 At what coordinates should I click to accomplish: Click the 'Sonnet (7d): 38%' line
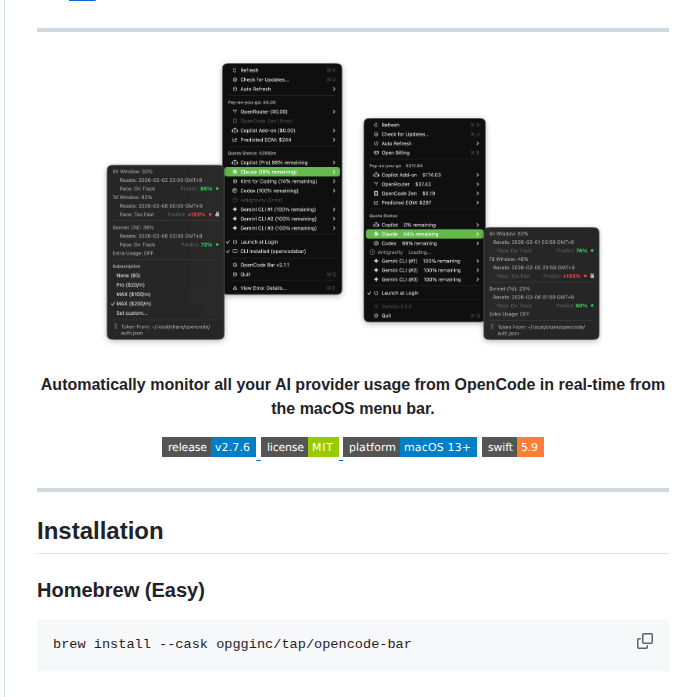point(133,227)
